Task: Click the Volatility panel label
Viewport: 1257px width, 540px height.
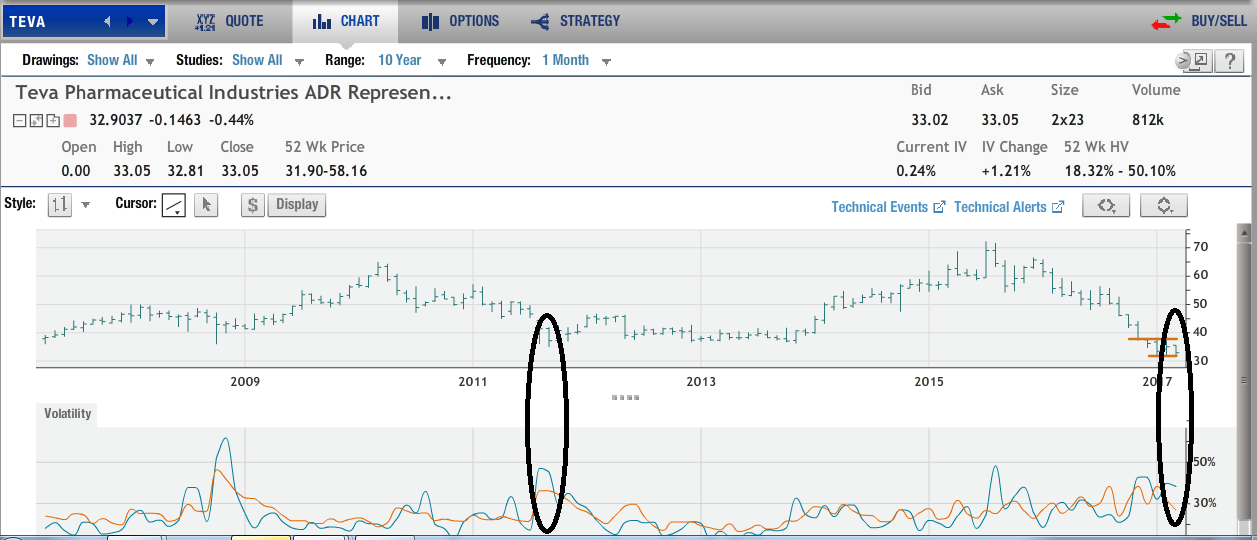Action: point(68,413)
